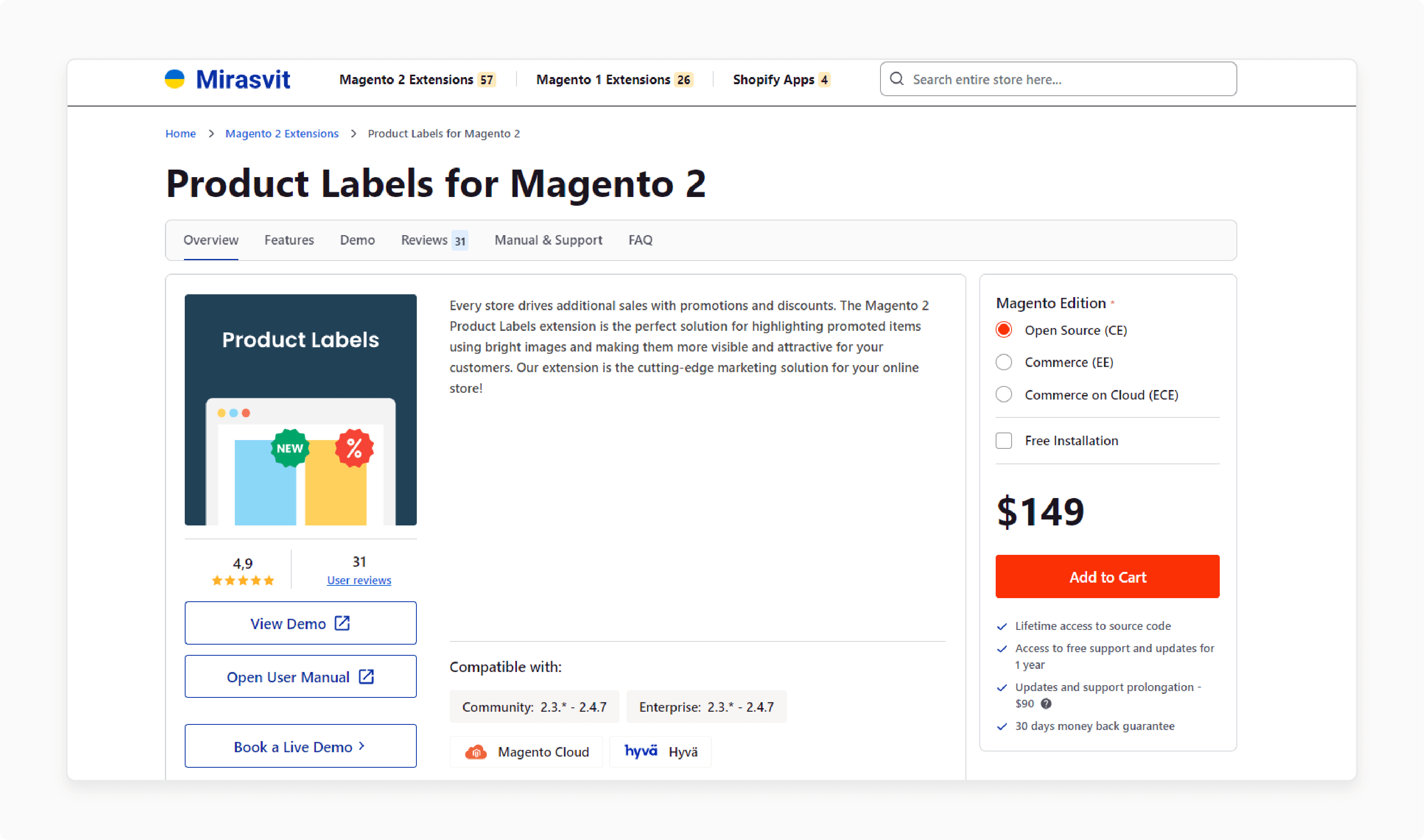This screenshot has height=840, width=1424.
Task: Click the View Demo button
Action: [x=301, y=623]
